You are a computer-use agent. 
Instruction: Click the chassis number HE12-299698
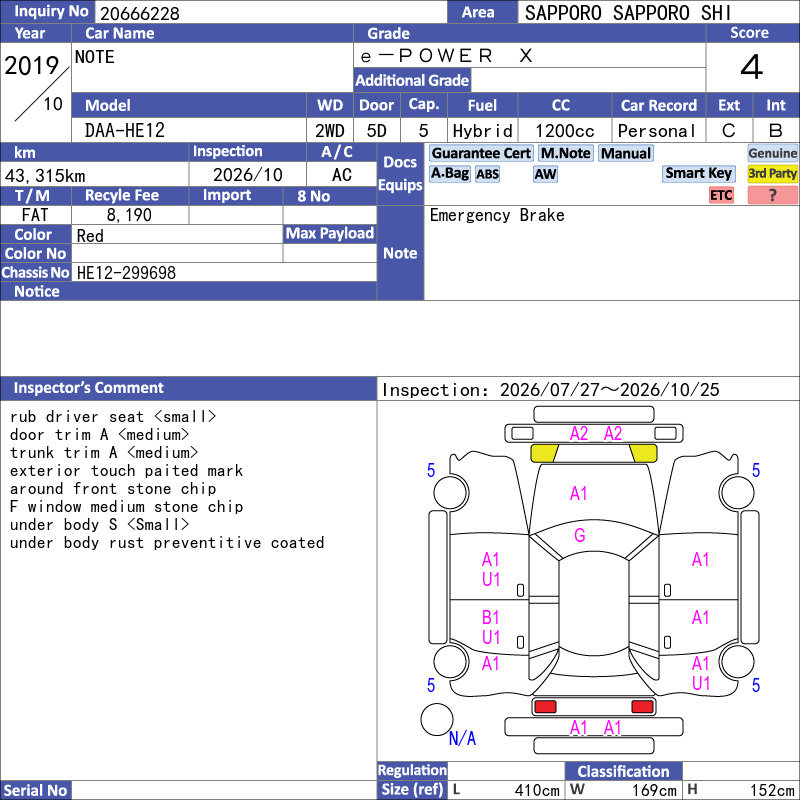click(126, 272)
